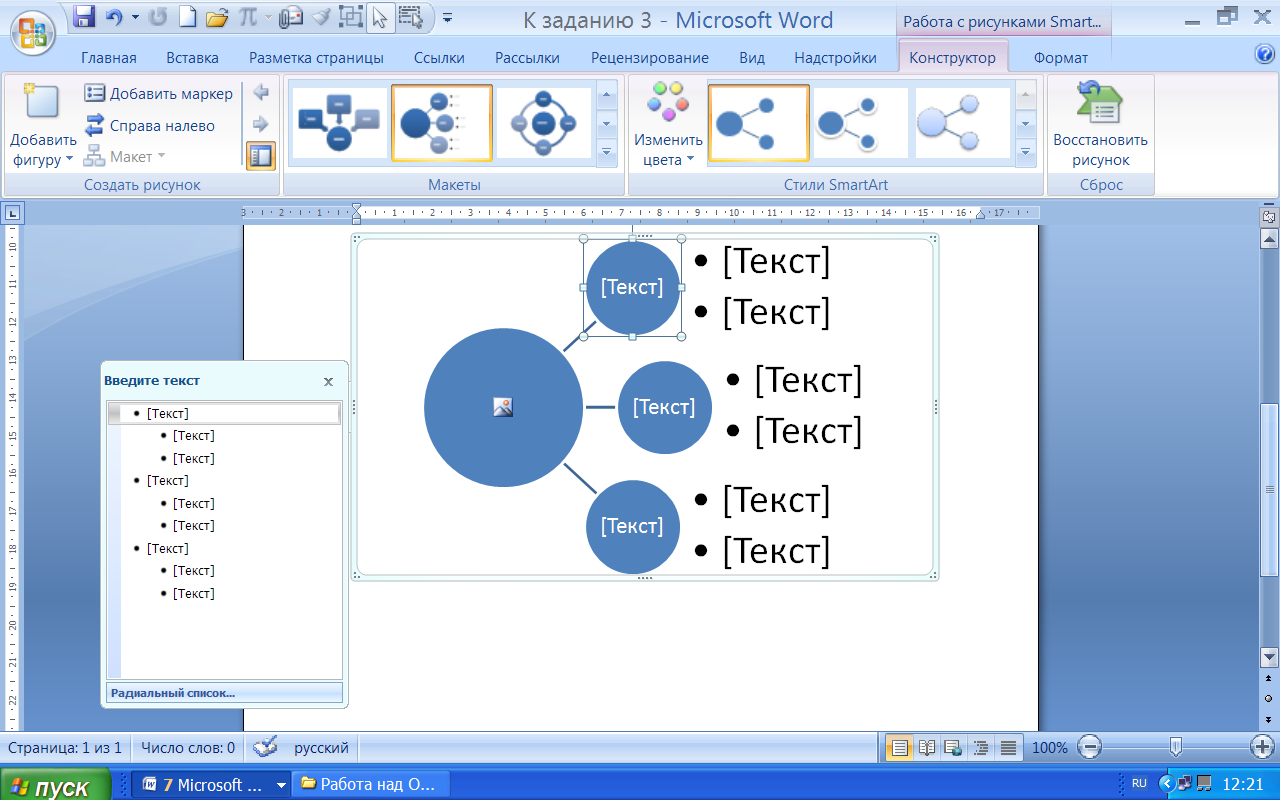Switch to the Вставка tab
This screenshot has width=1280, height=800.
point(192,58)
